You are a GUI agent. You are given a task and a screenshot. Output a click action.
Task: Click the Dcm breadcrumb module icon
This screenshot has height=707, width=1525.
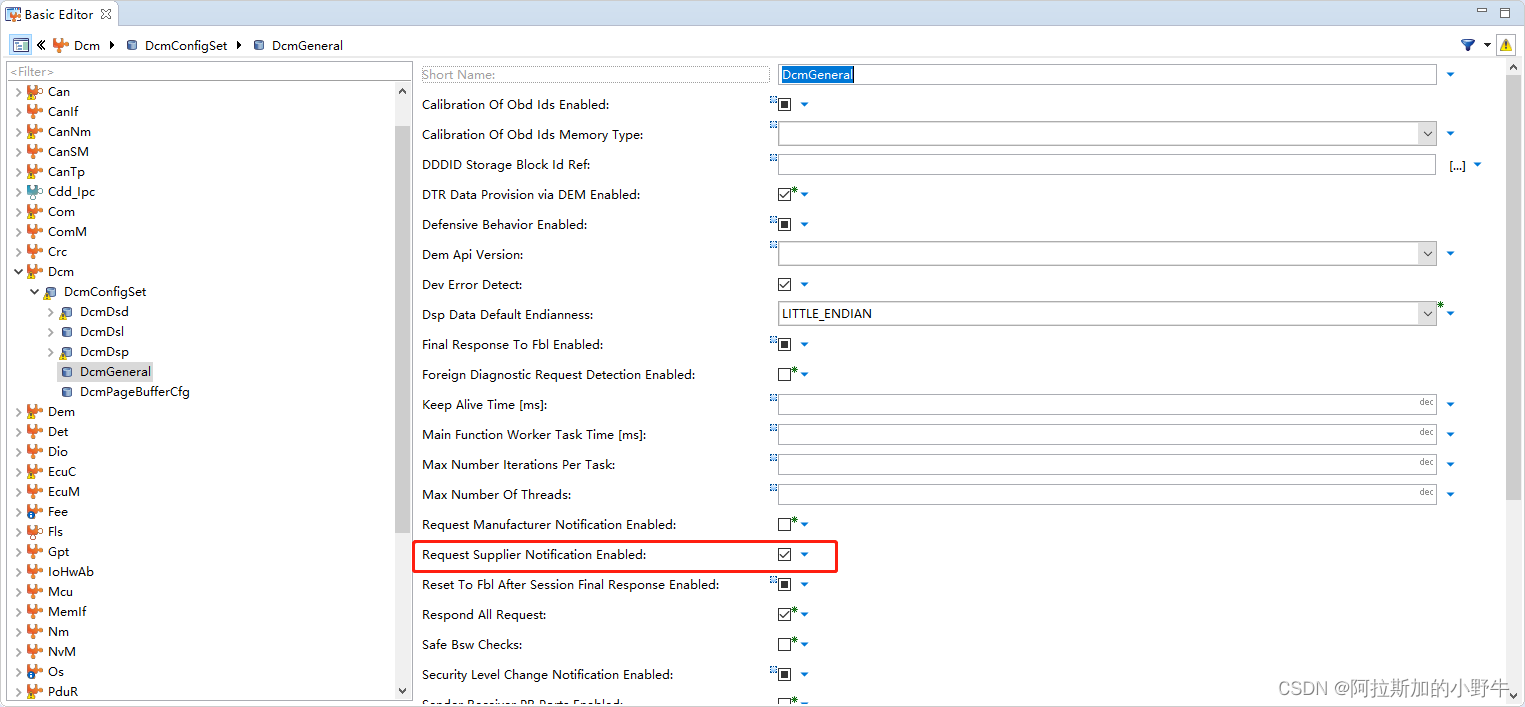[x=61, y=45]
